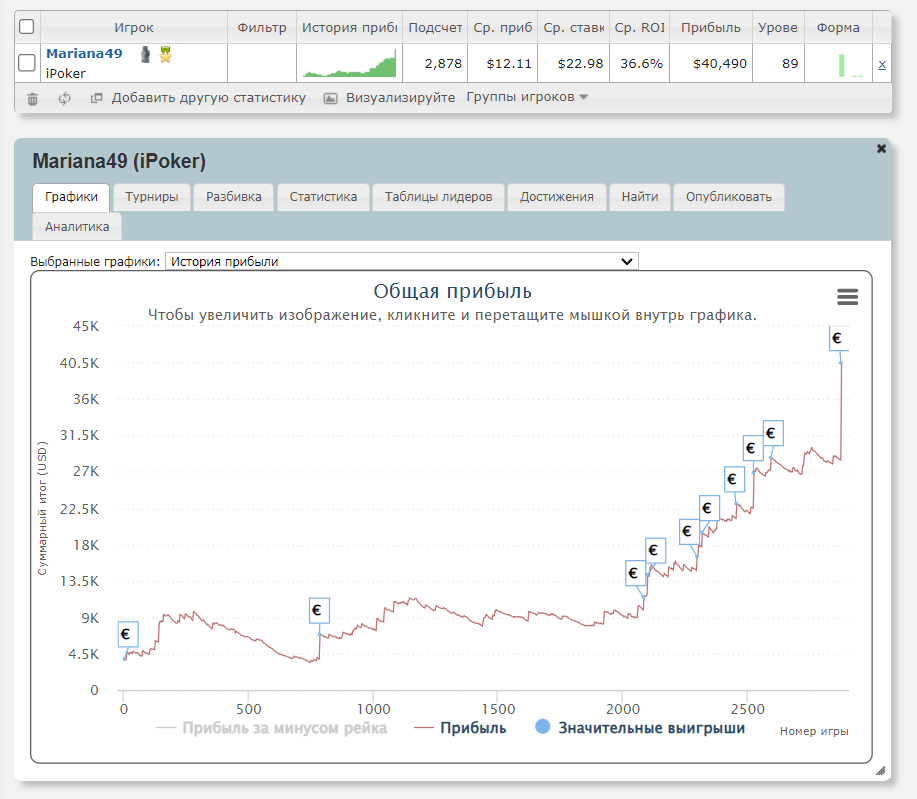This screenshot has height=799, width=917.
Task: Click the euro marker near game 800
Action: tap(318, 610)
